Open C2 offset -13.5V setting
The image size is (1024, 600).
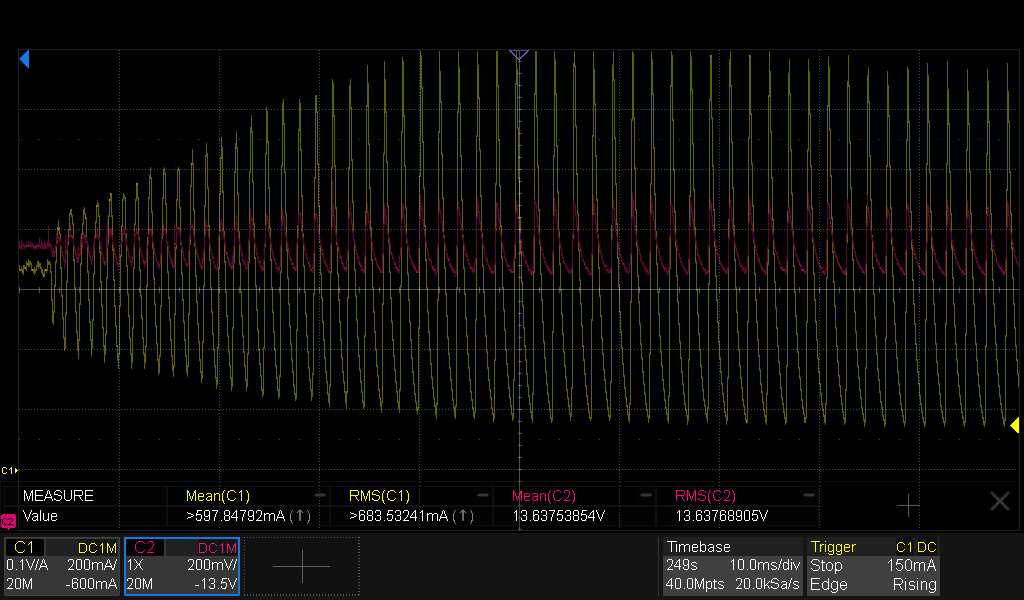[x=216, y=584]
